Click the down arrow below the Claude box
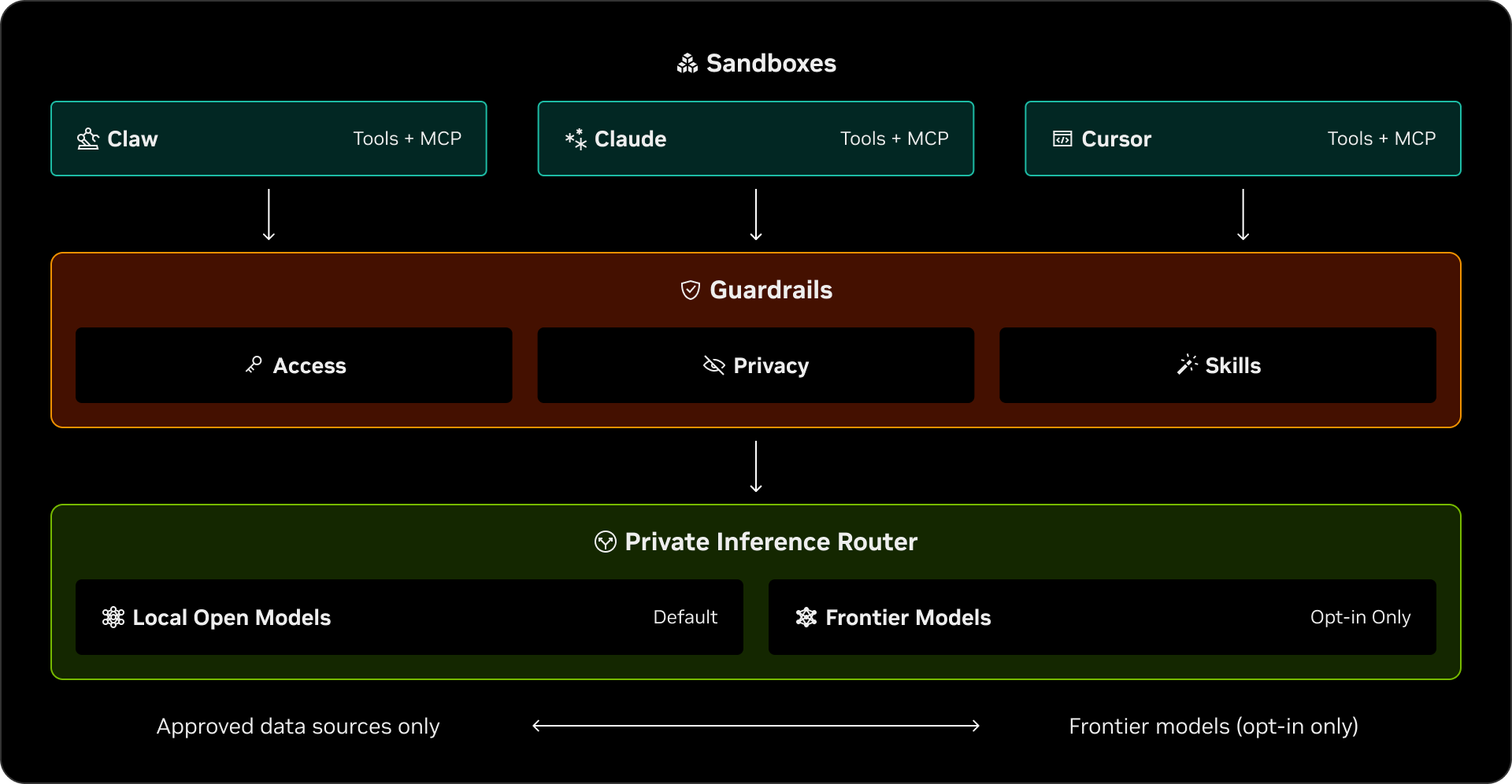Viewport: 1512px width, 784px height. click(756, 214)
